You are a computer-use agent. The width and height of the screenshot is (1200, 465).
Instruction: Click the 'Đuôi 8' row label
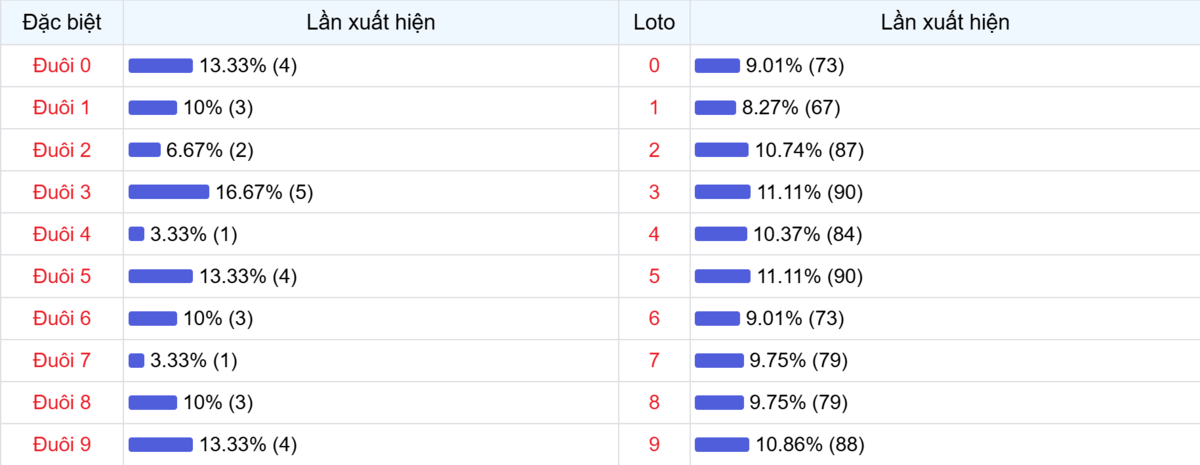[62, 402]
